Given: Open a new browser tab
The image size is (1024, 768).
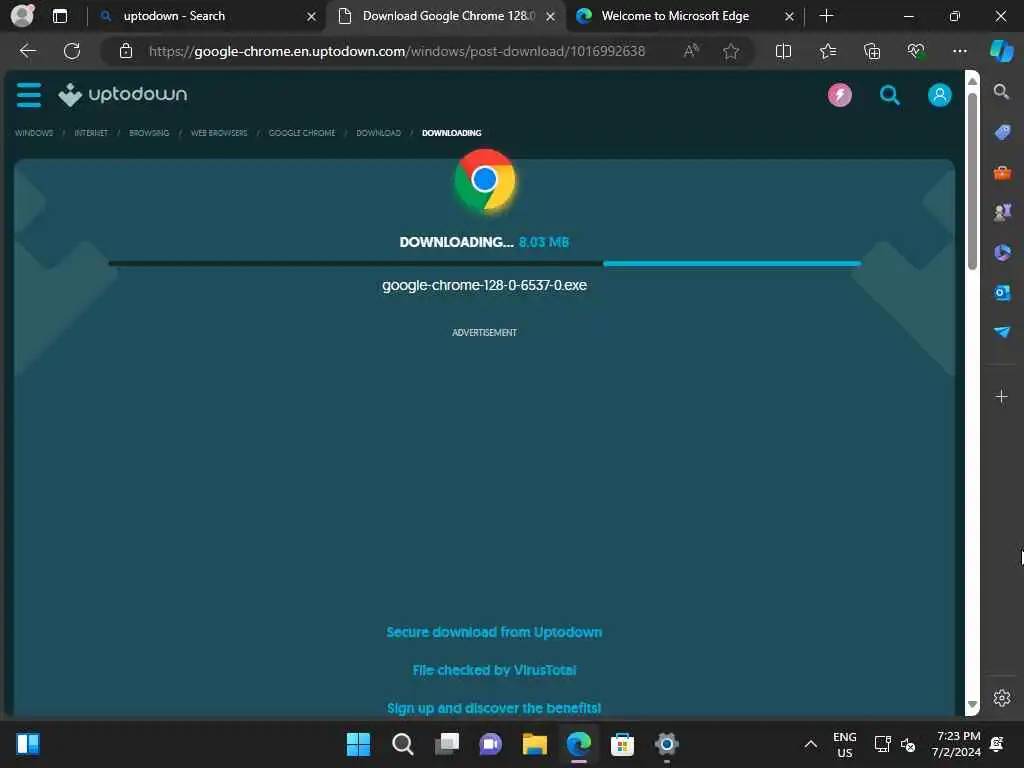Looking at the screenshot, I should (826, 16).
